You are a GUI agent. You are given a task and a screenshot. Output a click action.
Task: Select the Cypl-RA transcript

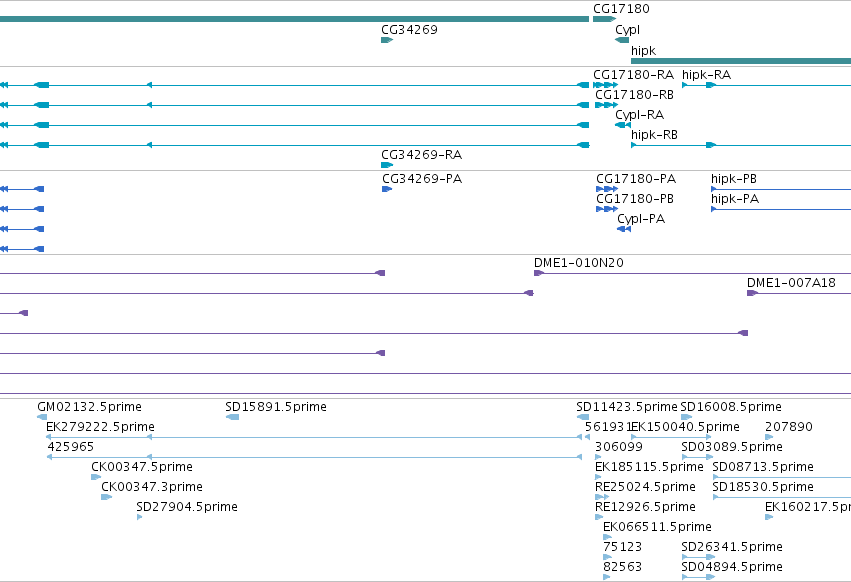coord(623,125)
